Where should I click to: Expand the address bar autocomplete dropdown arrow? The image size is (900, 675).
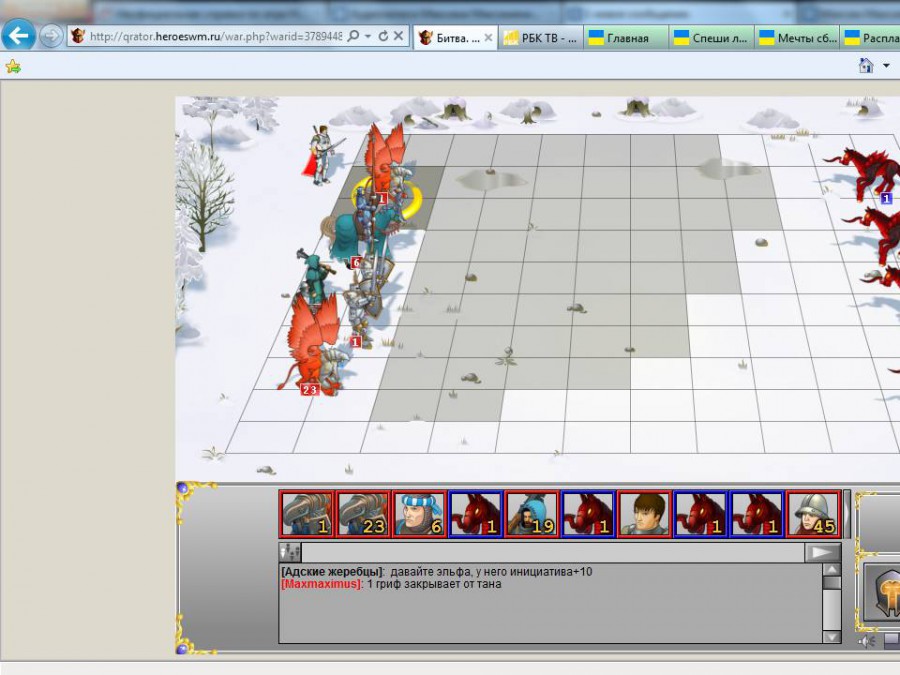coord(368,37)
